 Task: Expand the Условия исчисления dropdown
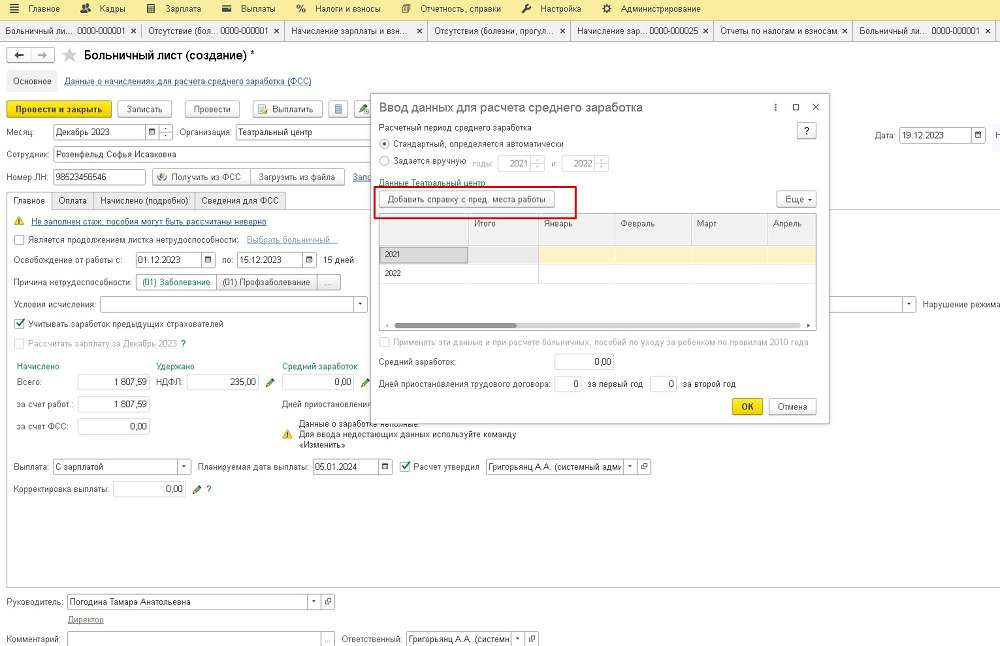(x=360, y=304)
